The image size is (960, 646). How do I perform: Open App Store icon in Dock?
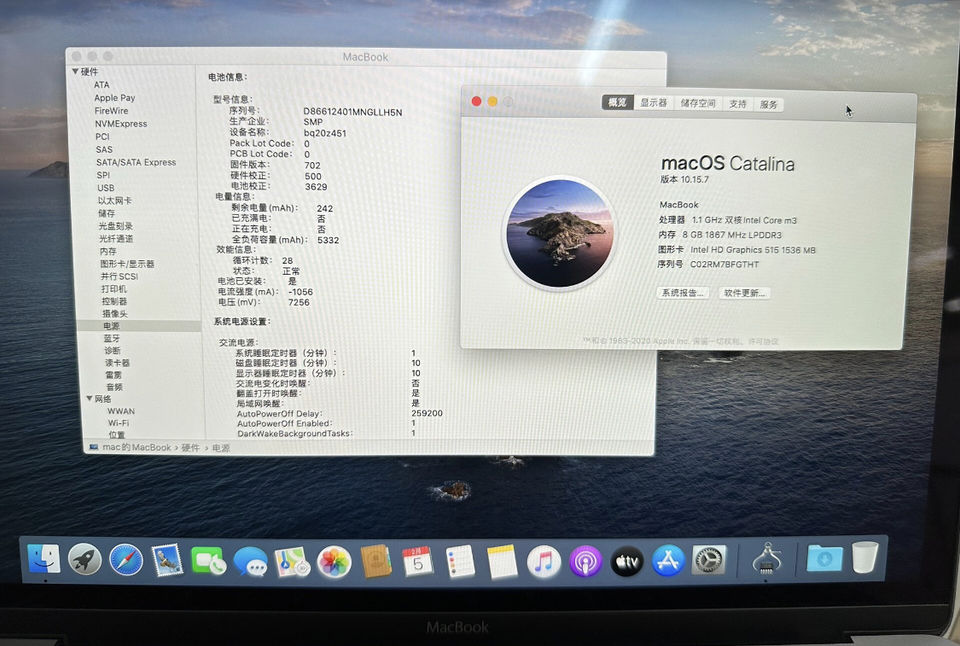668,561
